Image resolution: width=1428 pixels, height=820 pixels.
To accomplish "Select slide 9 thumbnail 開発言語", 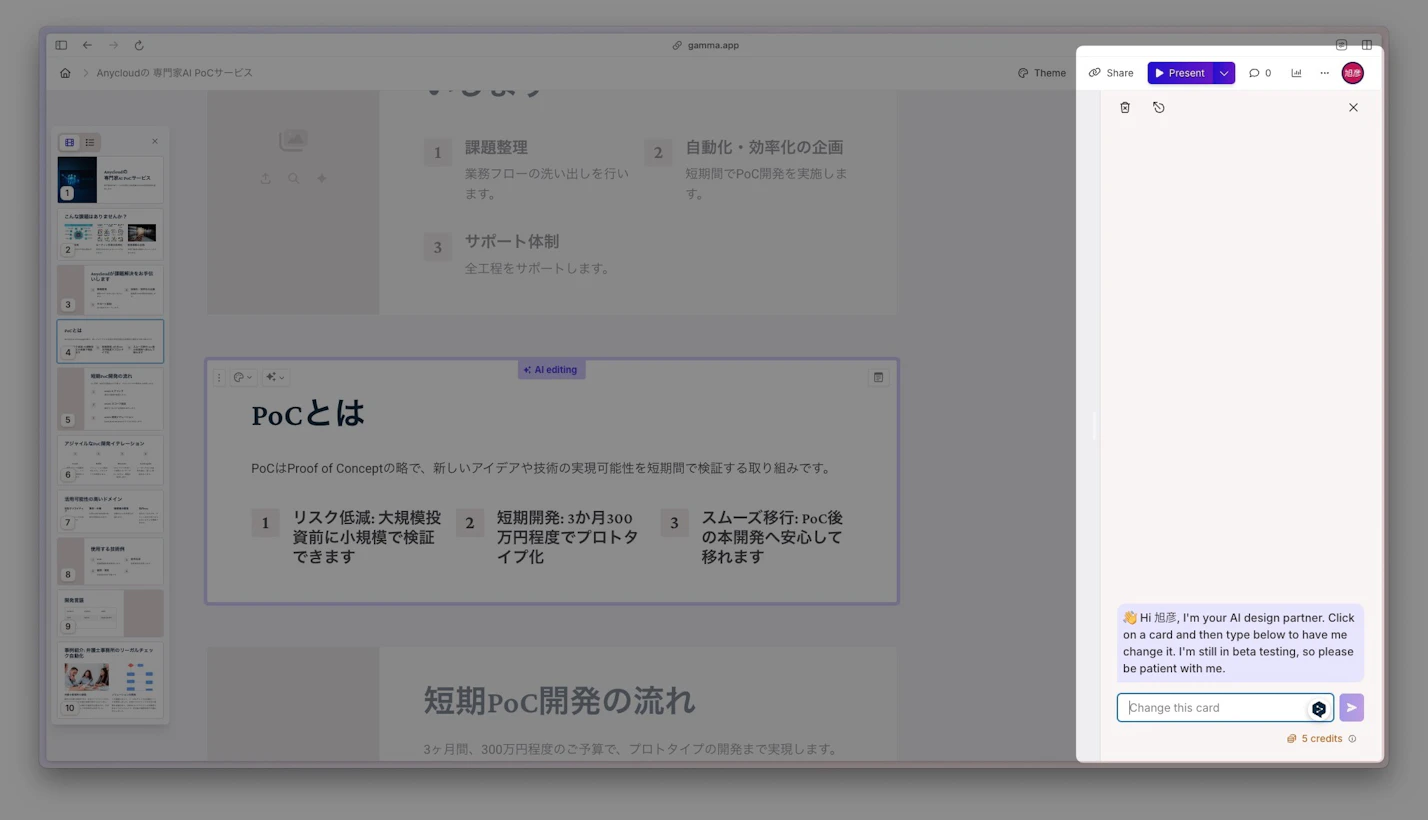I will click(x=110, y=613).
